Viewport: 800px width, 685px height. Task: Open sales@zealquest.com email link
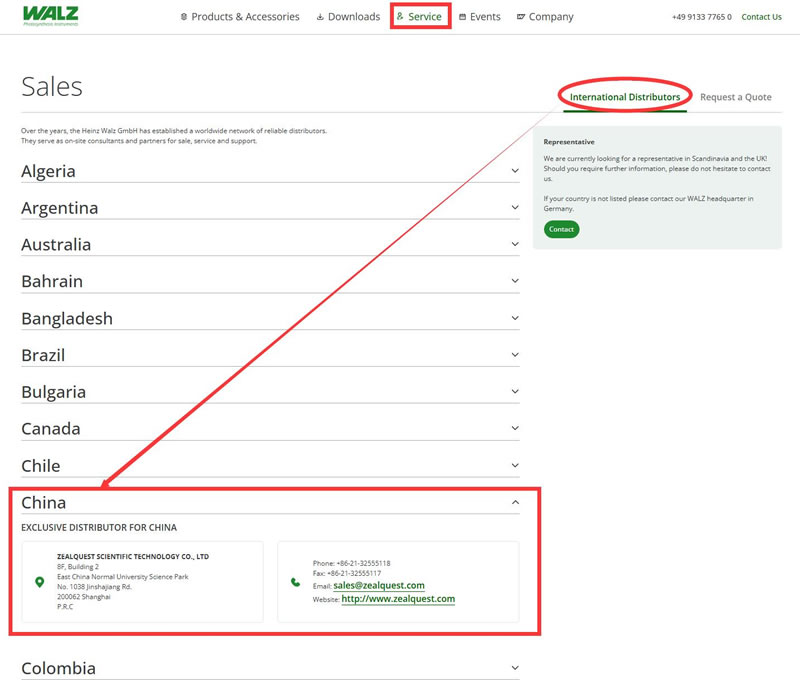coord(379,585)
